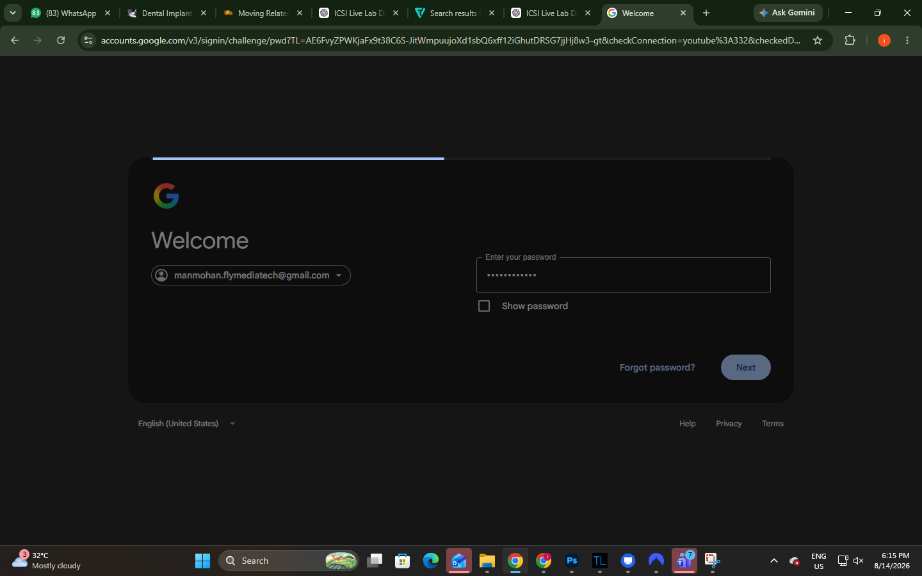Image resolution: width=922 pixels, height=576 pixels.
Task: Open File Explorer from the taskbar
Action: [x=487, y=560]
